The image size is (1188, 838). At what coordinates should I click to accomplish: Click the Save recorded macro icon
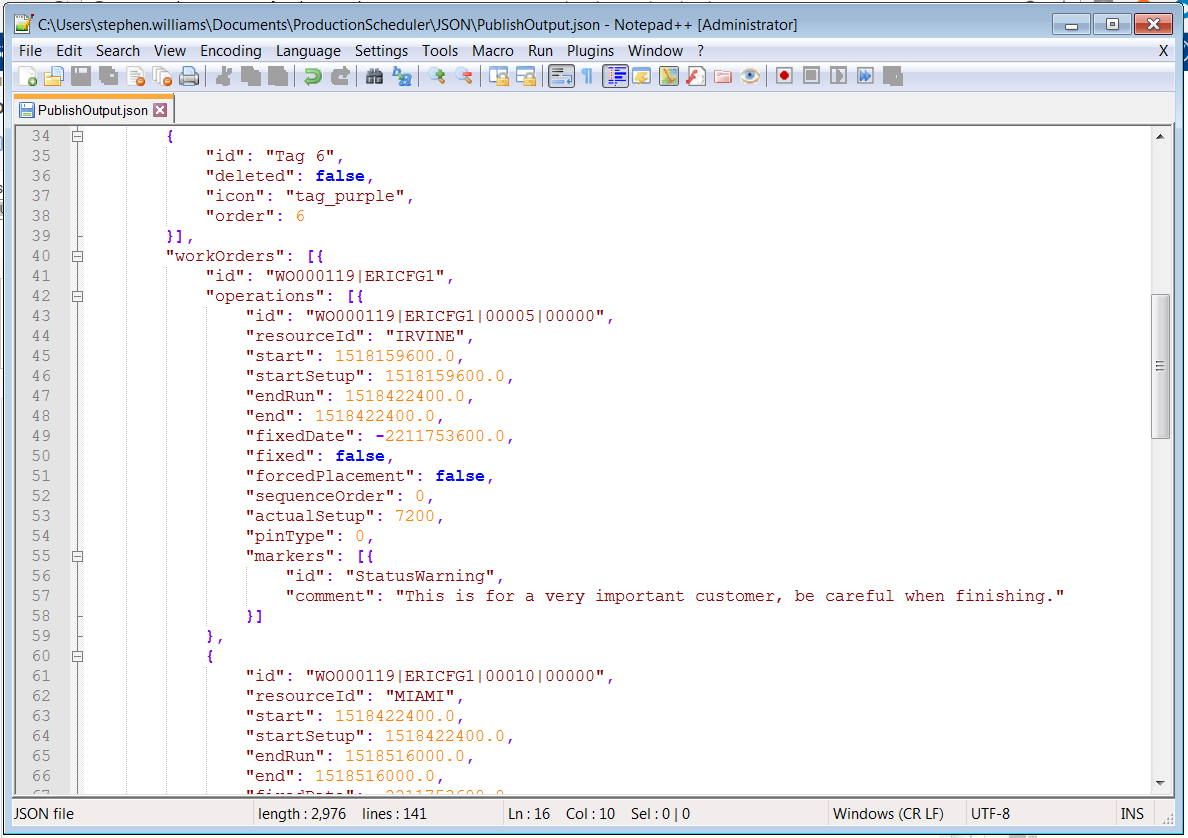[893, 77]
